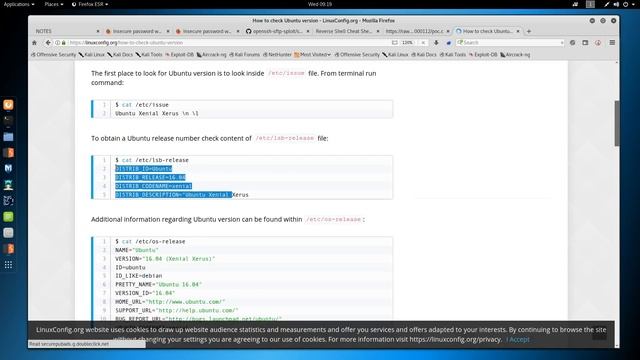The width and height of the screenshot is (640, 360).
Task: Switch to the NOTES tab
Action: coord(67,31)
